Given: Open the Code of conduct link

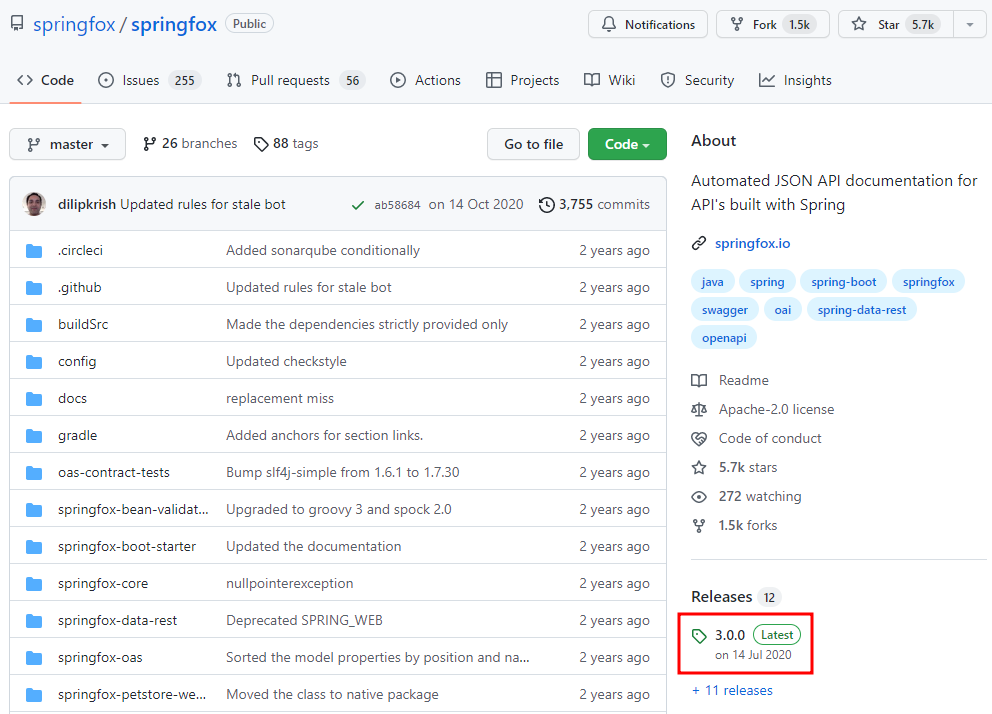Looking at the screenshot, I should pyautogui.click(x=769, y=438).
